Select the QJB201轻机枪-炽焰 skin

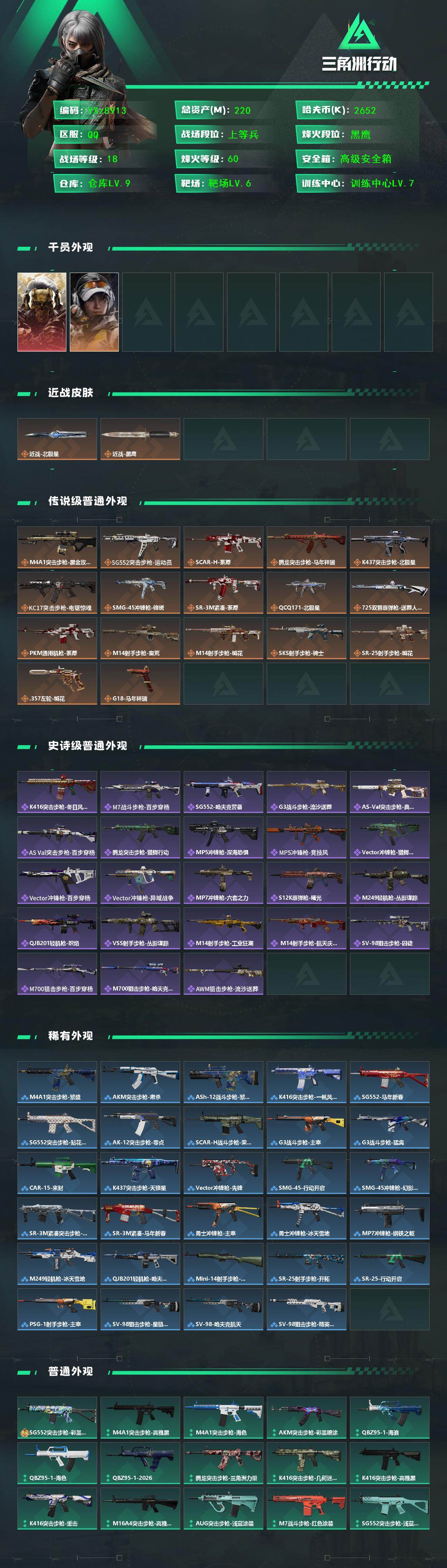[57, 928]
